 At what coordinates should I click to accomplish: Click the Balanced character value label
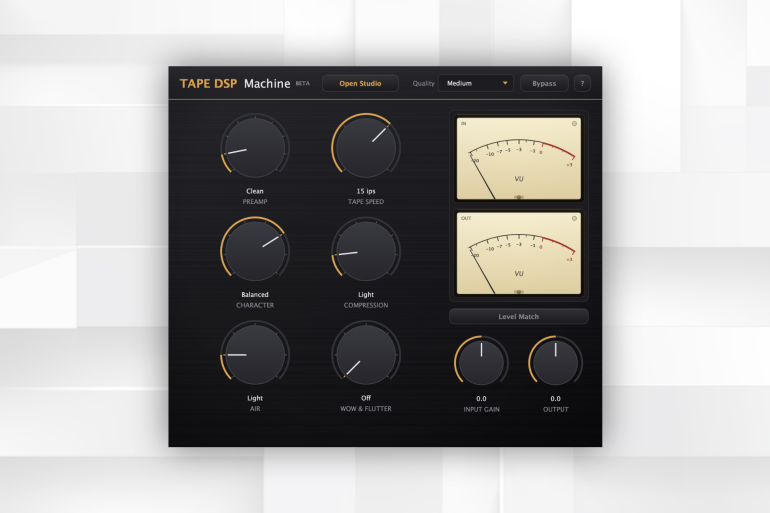255,295
